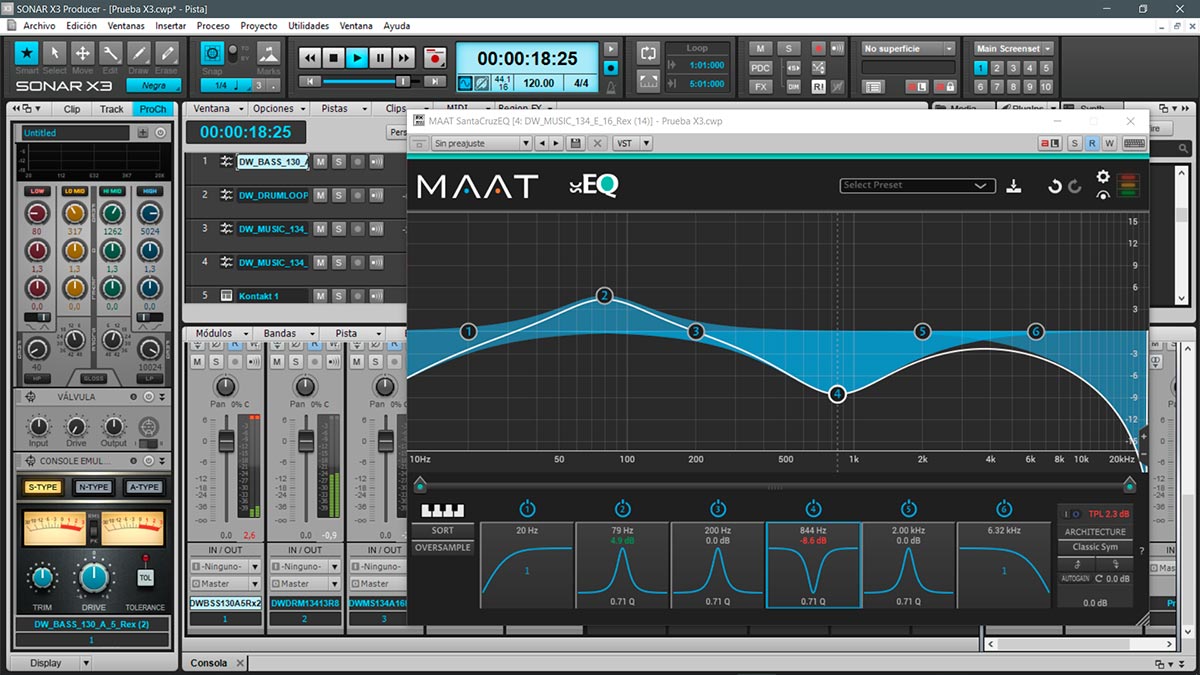This screenshot has width=1200, height=675.
Task: Redo the change in MAAT EQ
Action: coord(1075,186)
